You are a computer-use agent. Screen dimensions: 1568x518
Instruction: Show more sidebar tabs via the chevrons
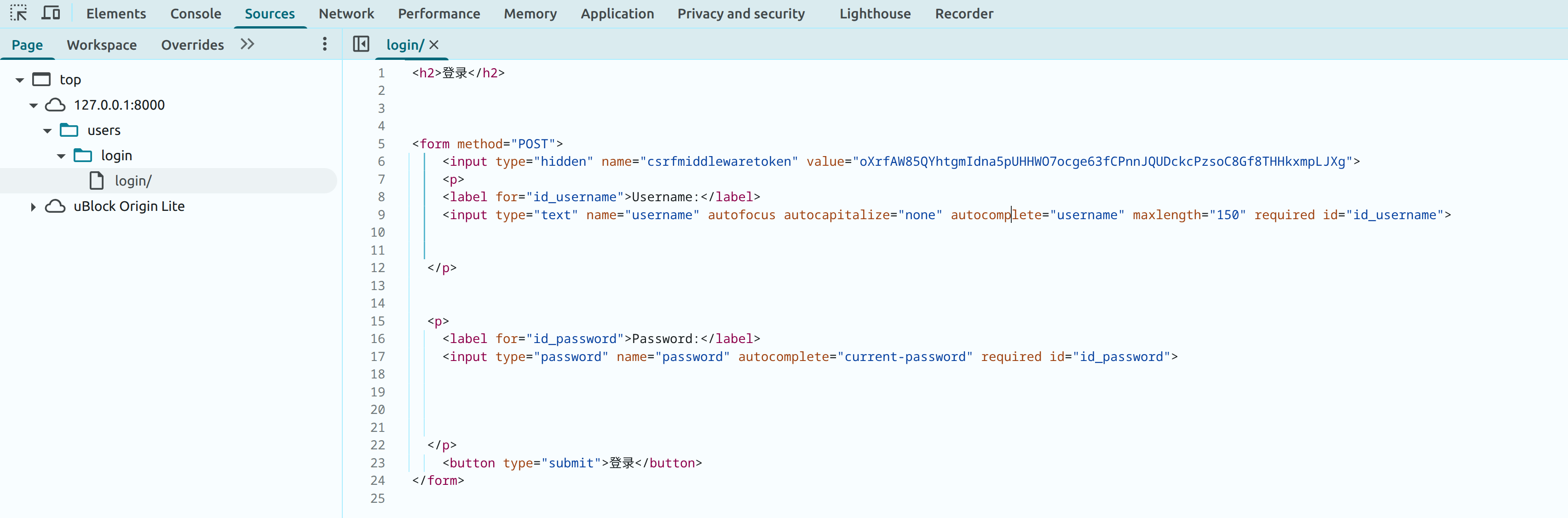tap(247, 44)
